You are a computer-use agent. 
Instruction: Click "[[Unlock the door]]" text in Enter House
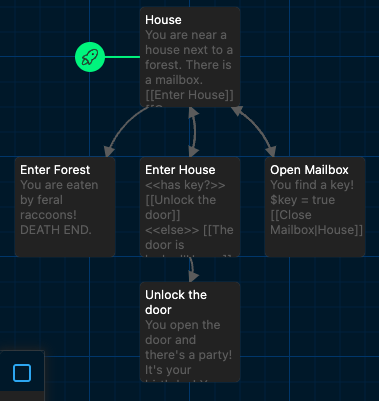pyautogui.click(x=181, y=207)
